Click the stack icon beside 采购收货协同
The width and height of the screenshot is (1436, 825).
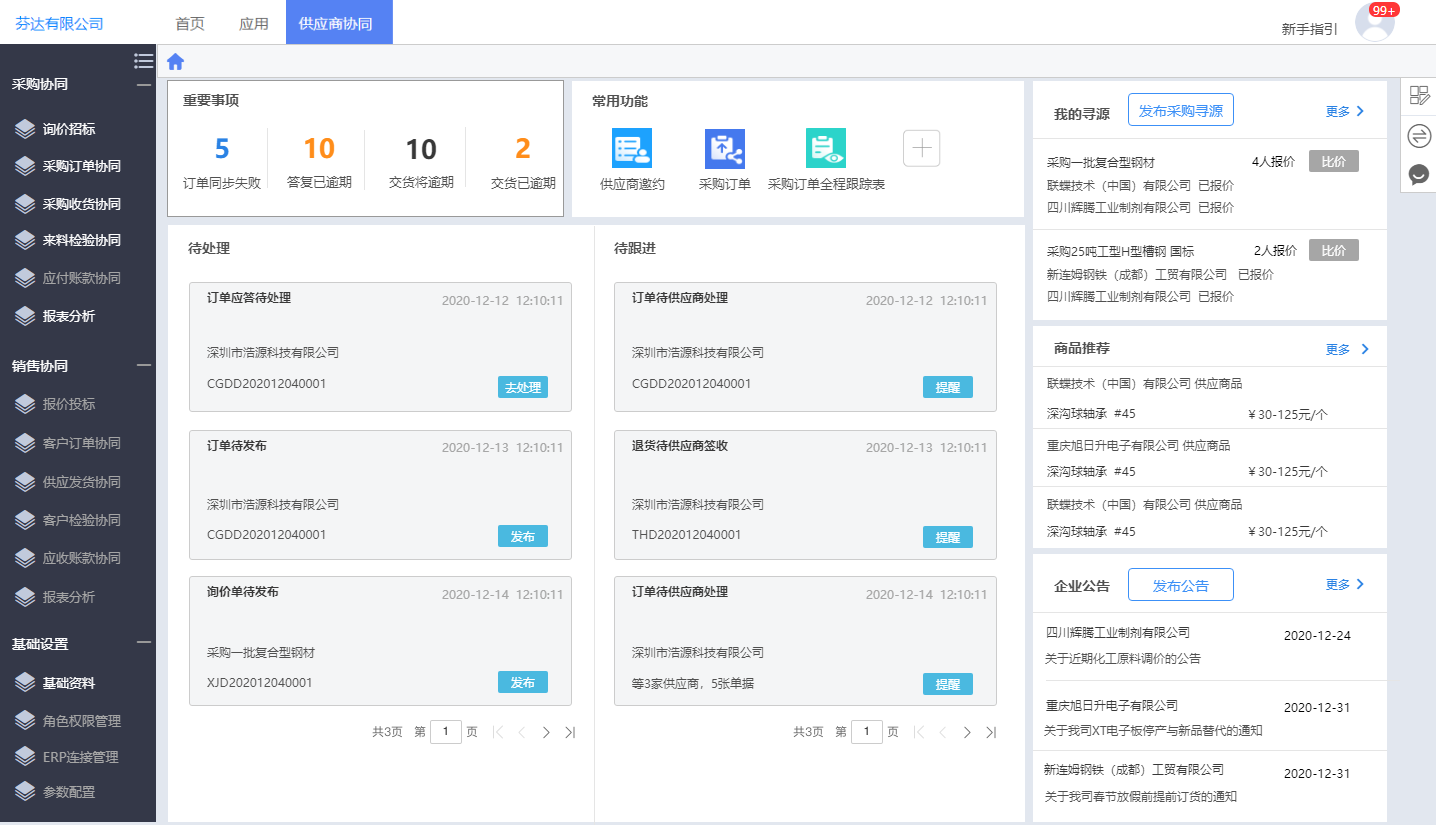click(x=25, y=203)
